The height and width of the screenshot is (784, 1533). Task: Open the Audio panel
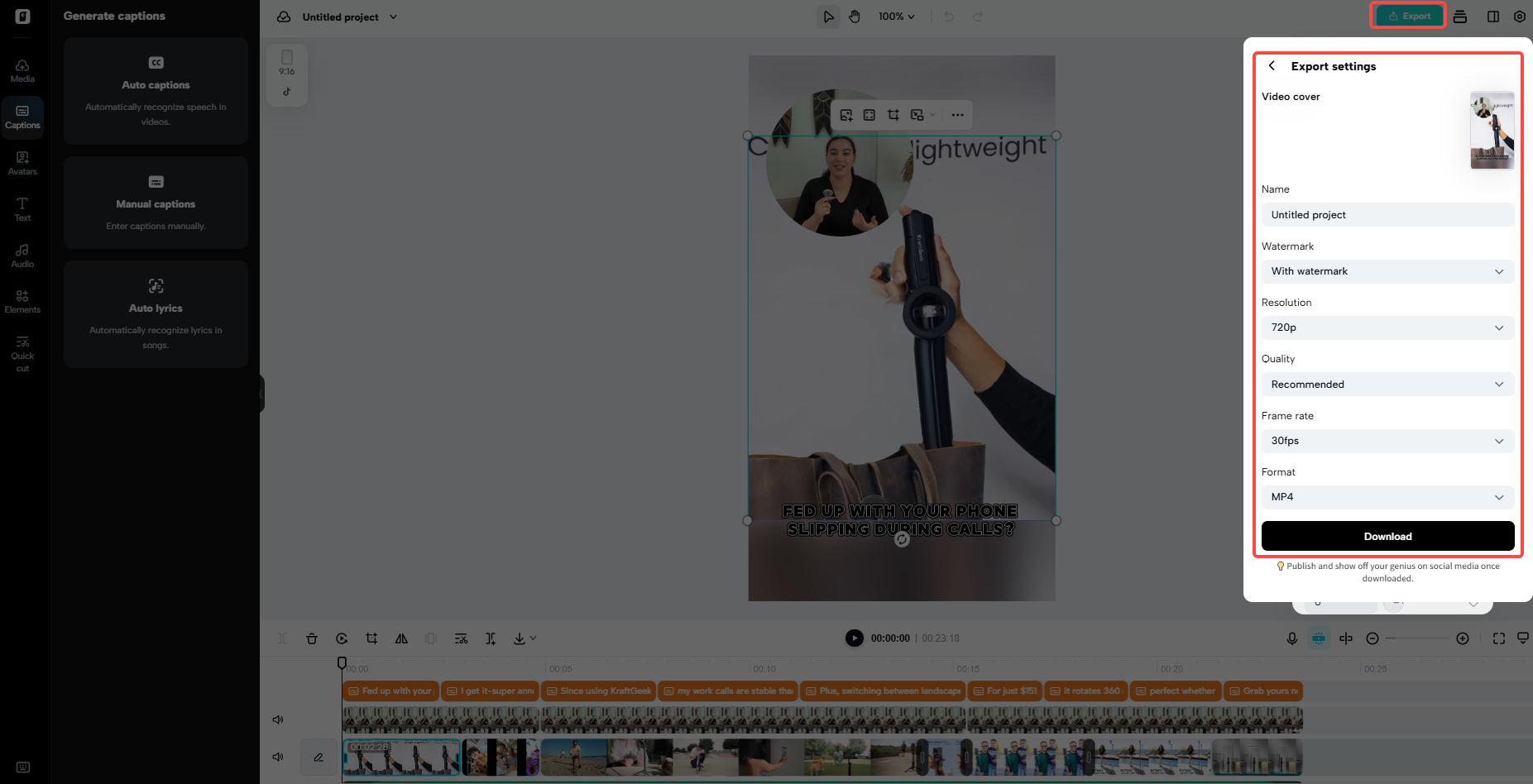click(x=22, y=255)
